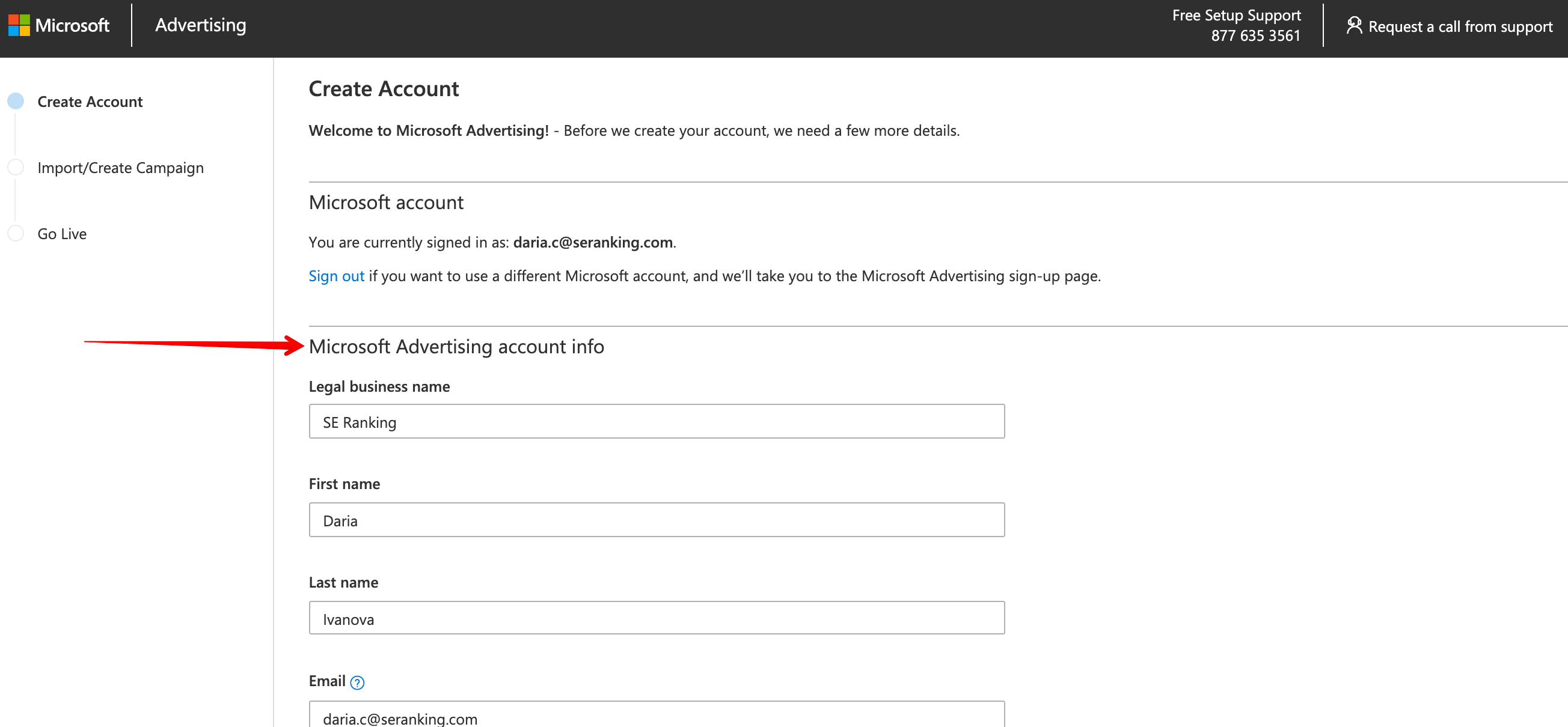Screen dimensions: 1568x727
Task: Click the Welcome to Microsoft Advertising! text
Action: tap(429, 131)
